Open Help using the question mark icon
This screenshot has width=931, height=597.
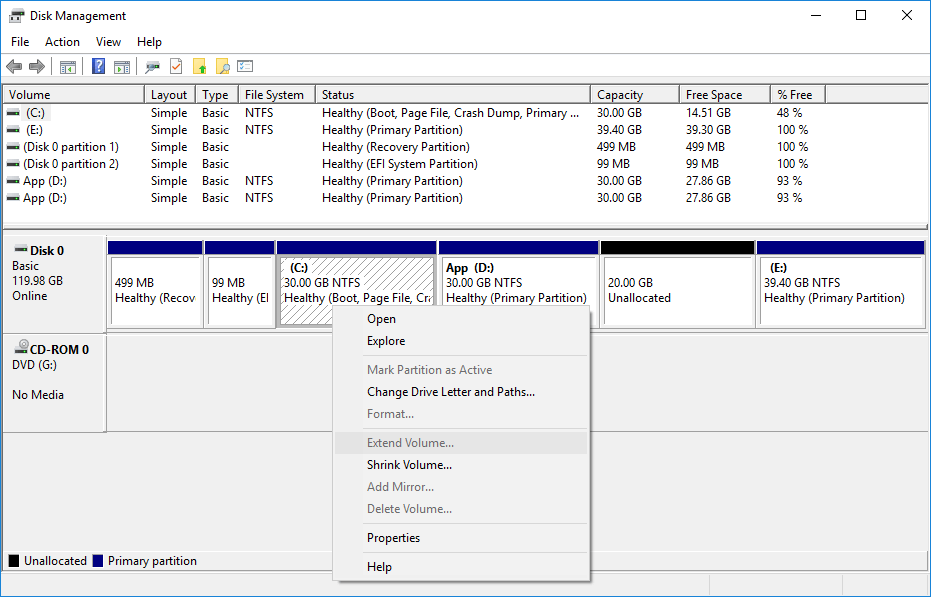pyautogui.click(x=96, y=66)
